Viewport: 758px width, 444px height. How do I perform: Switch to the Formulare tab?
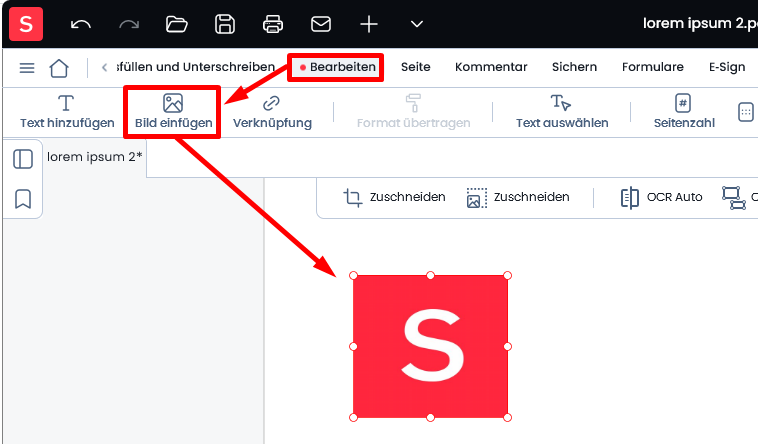coord(653,67)
